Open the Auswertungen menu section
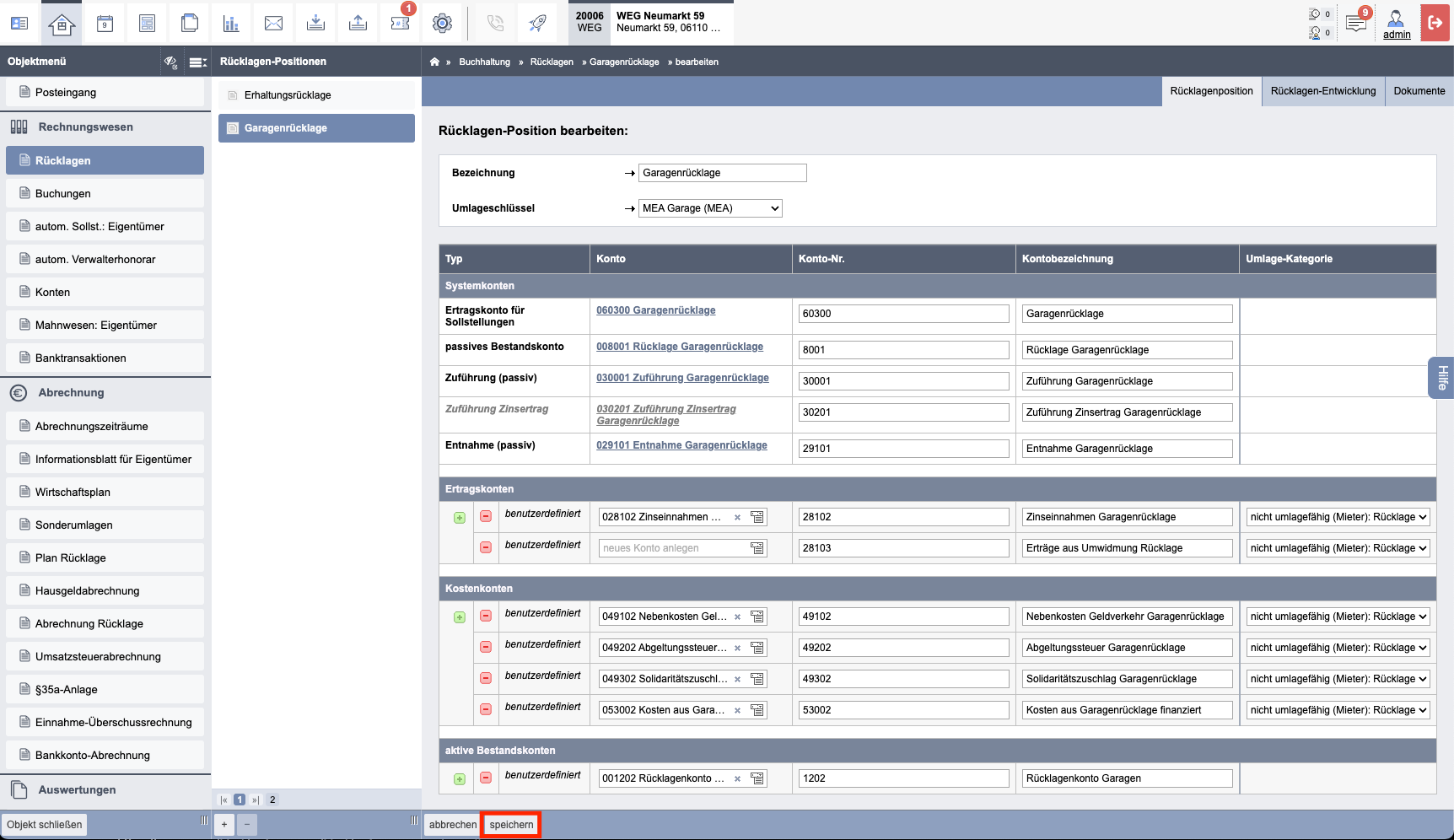 point(105,790)
